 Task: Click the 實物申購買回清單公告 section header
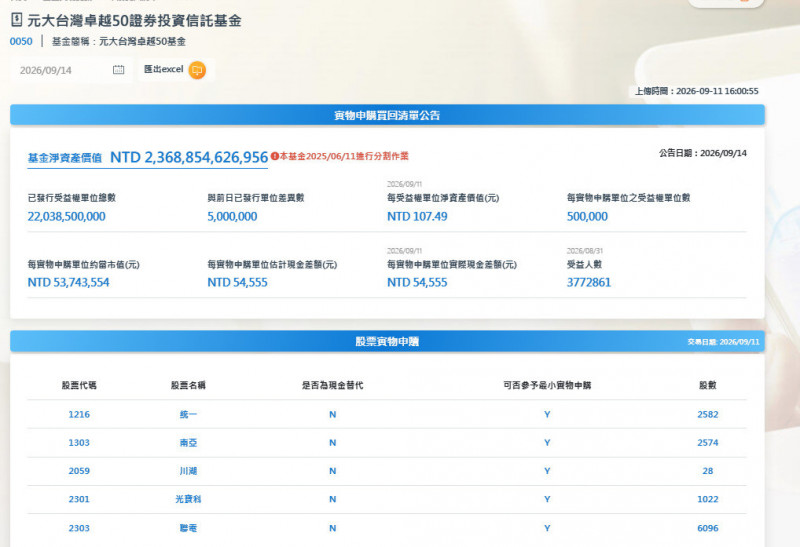[387, 115]
